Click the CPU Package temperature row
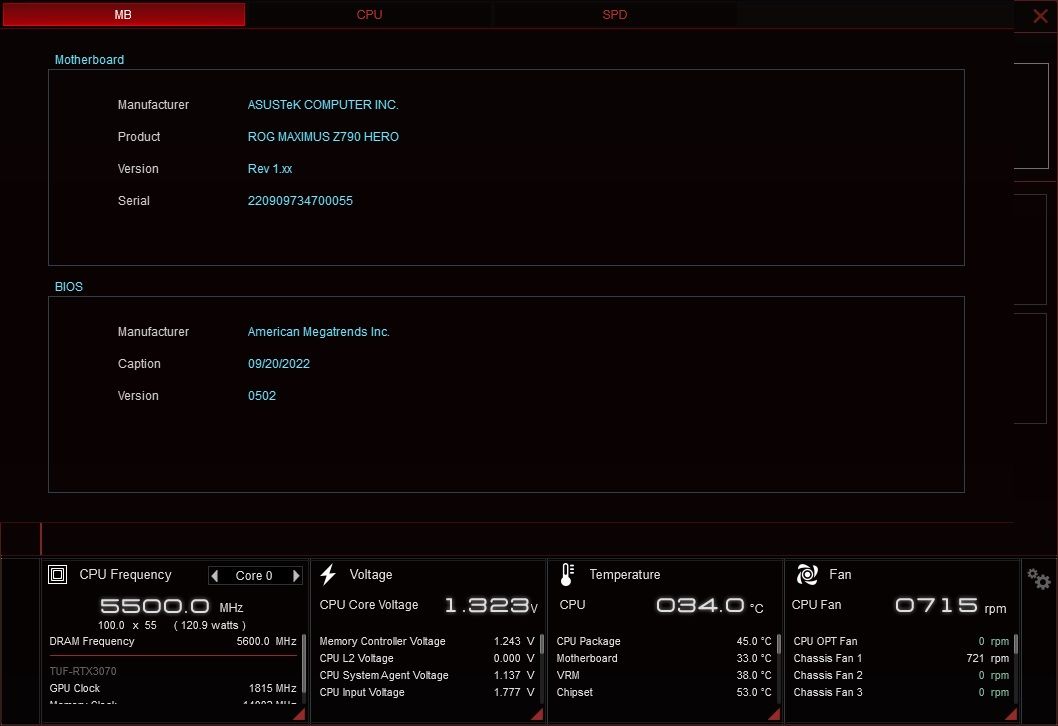The height and width of the screenshot is (726, 1058). (x=663, y=641)
